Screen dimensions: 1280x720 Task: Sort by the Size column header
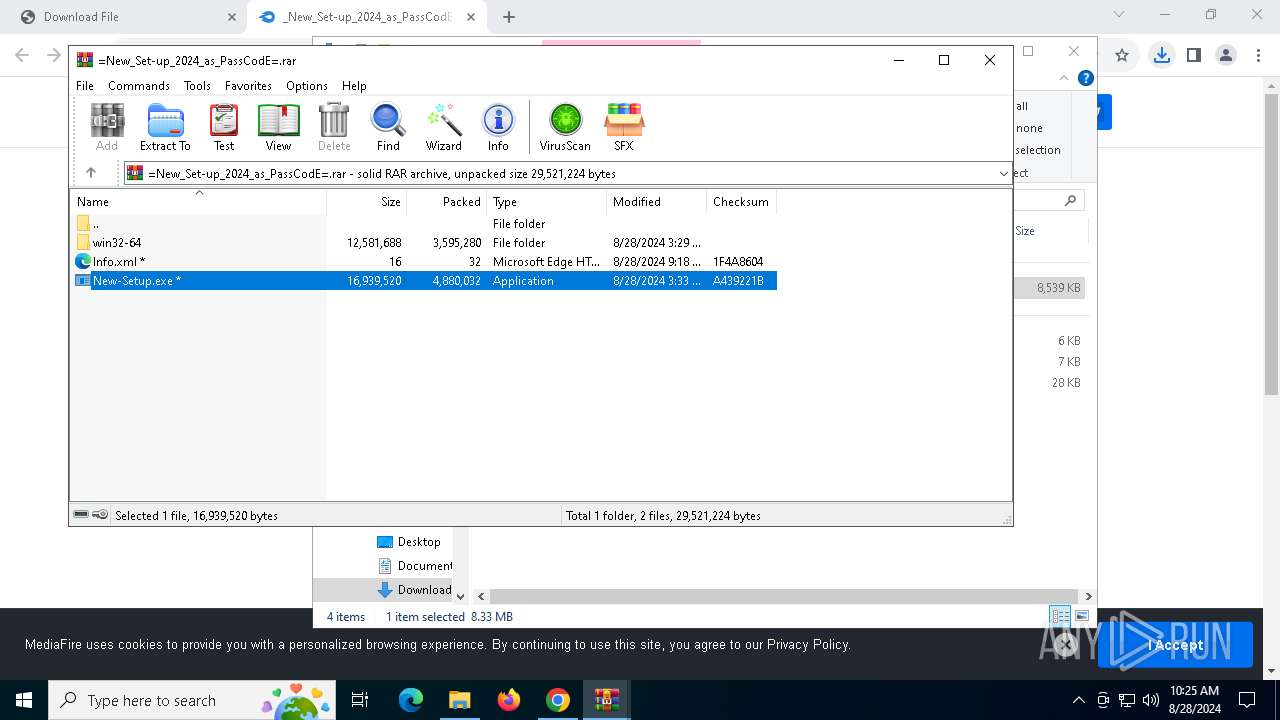366,202
